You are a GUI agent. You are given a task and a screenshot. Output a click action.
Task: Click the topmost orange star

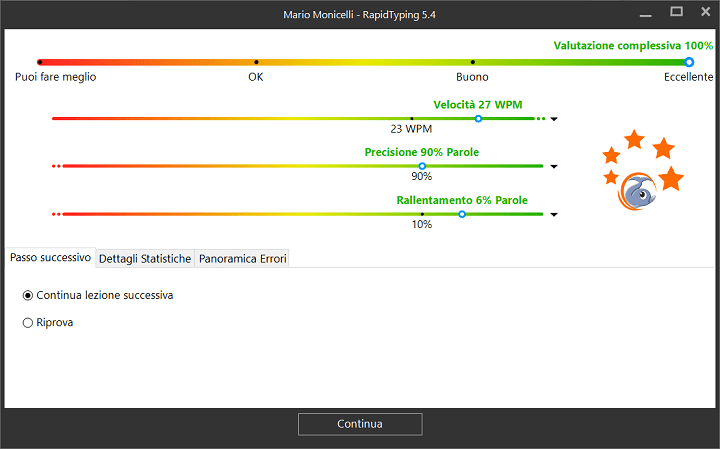(x=634, y=139)
